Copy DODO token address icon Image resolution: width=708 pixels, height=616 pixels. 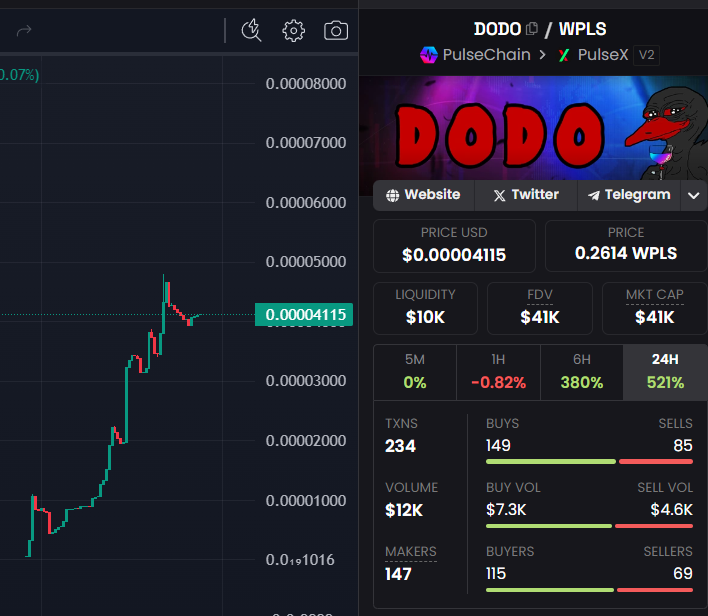(x=532, y=28)
